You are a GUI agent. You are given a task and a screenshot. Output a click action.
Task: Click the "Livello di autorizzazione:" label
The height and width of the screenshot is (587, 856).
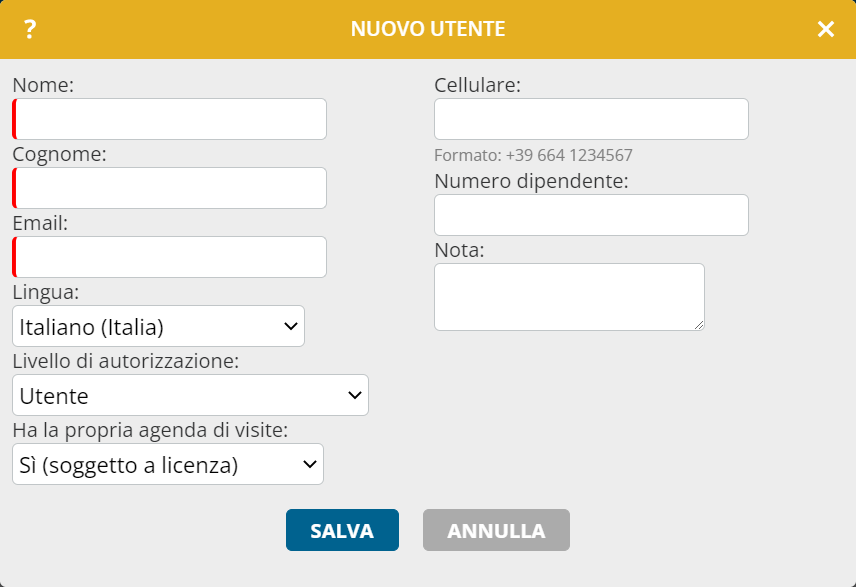pyautogui.click(x=126, y=361)
